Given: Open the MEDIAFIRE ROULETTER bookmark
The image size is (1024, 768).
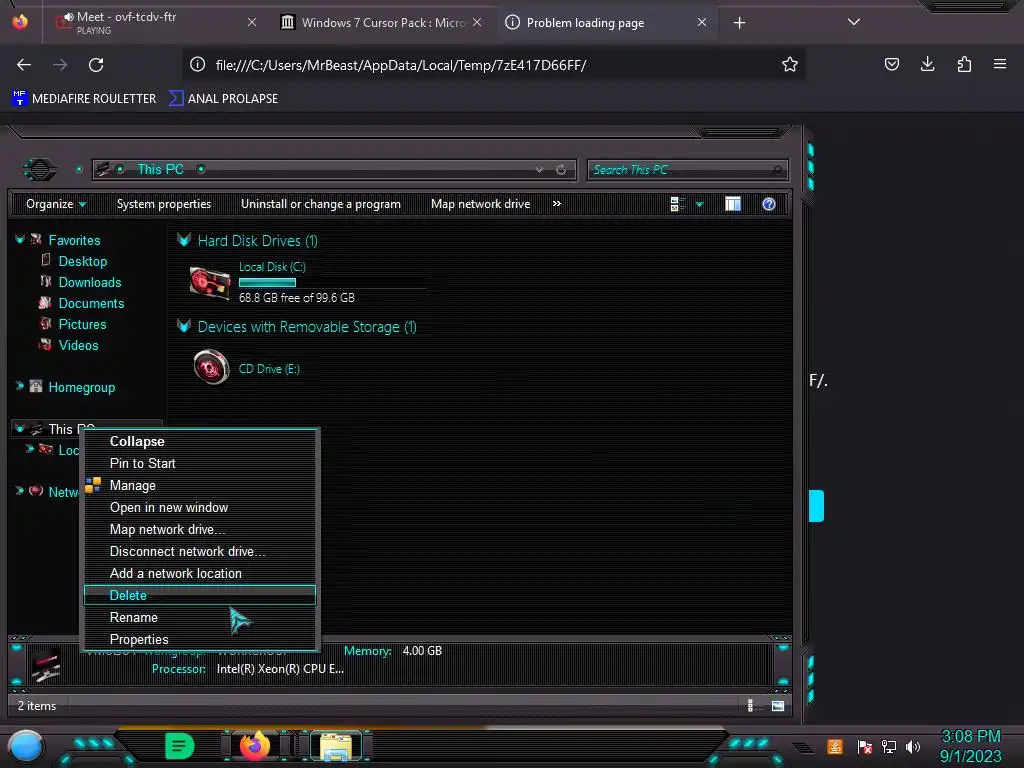Looking at the screenshot, I should [84, 99].
